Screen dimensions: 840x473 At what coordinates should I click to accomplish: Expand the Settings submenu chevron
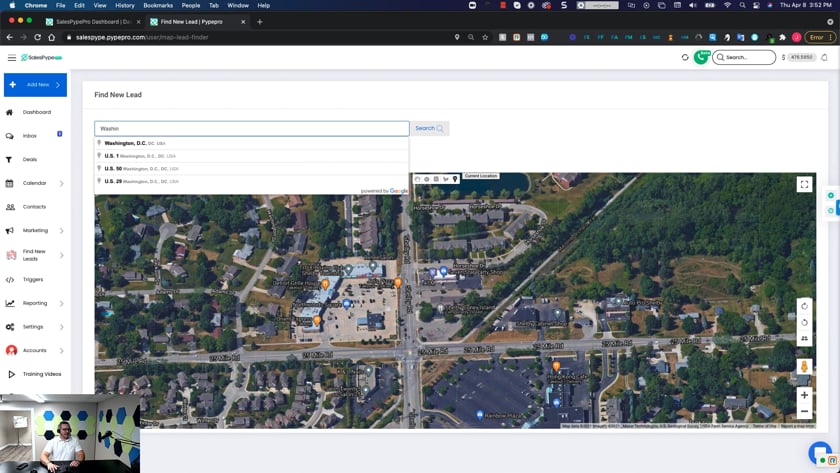pos(62,327)
